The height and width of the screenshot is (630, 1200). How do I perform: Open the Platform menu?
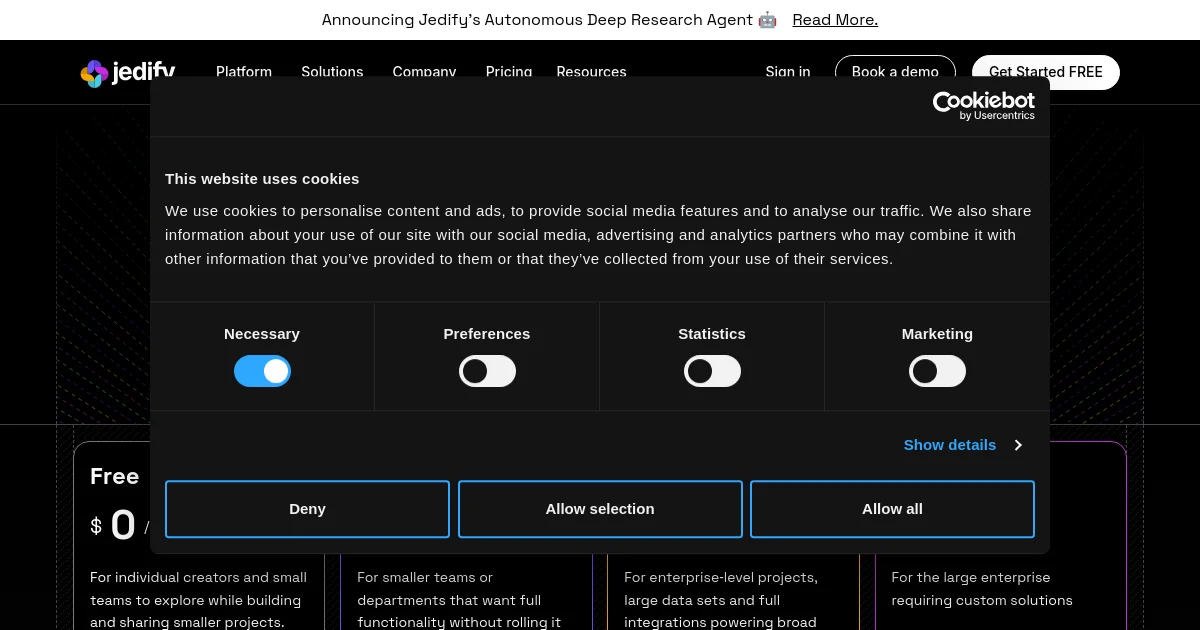click(x=244, y=72)
